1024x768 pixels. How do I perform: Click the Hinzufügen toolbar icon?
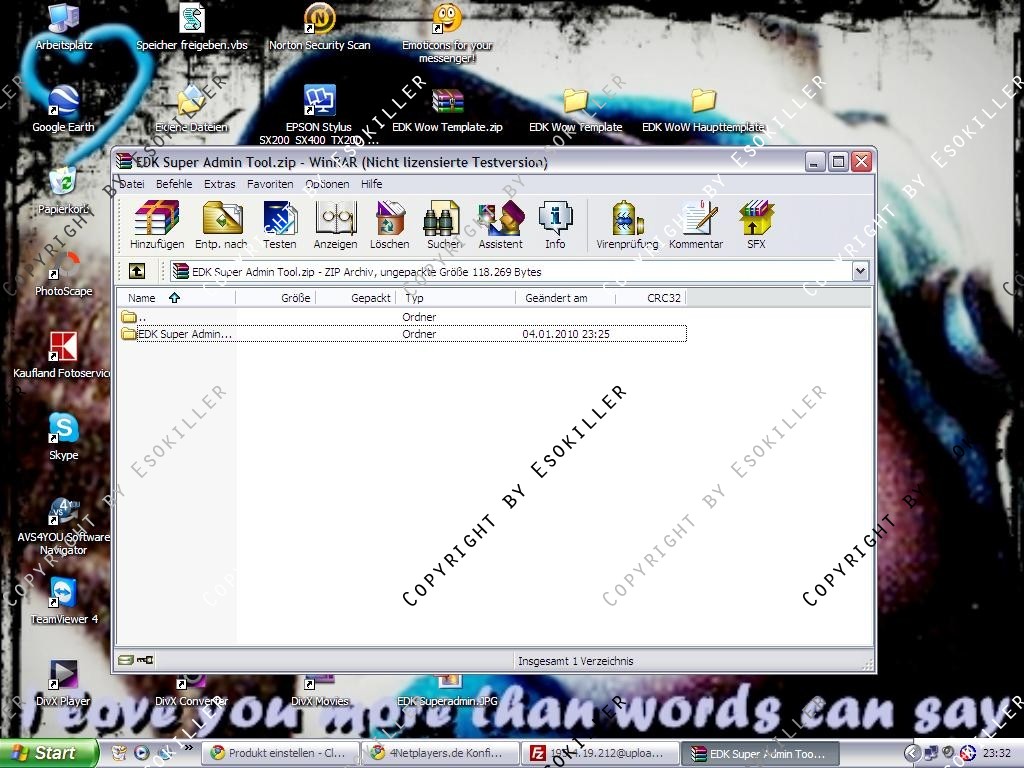coord(157,225)
